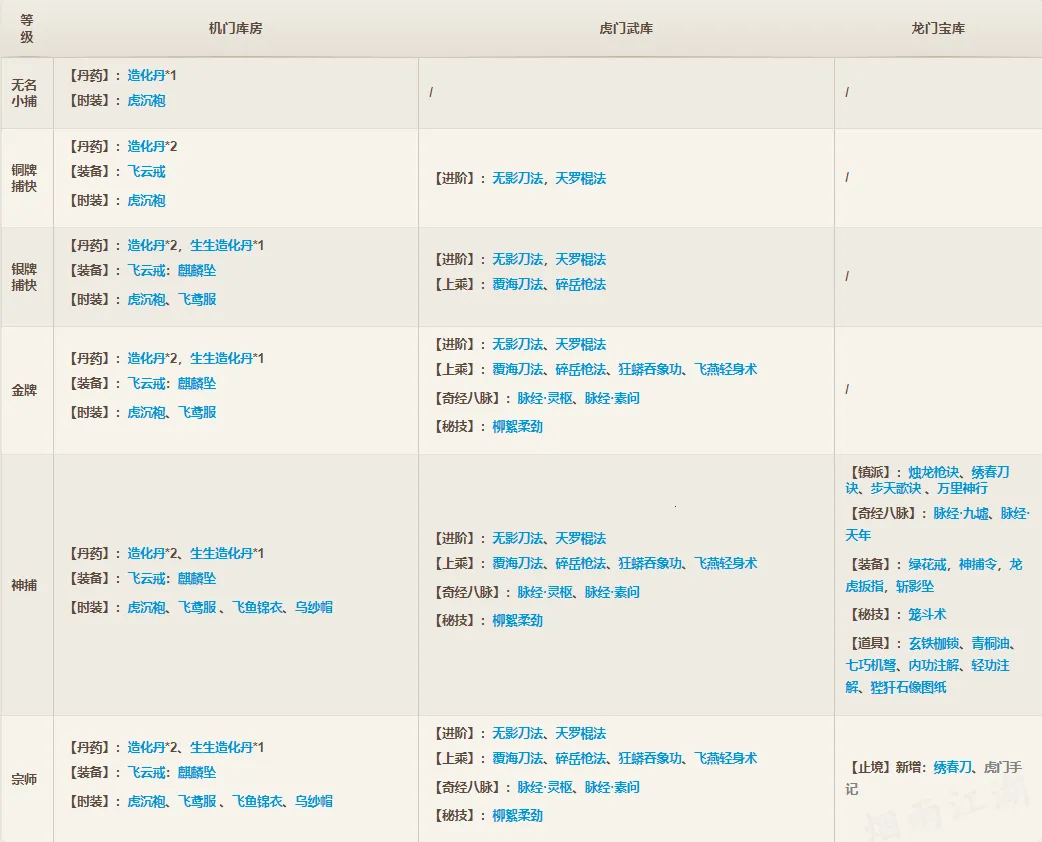The image size is (1042, 842).
Task: Open 天罗棍法 link in the 铜牌捕快 row
Action: pyautogui.click(x=581, y=179)
